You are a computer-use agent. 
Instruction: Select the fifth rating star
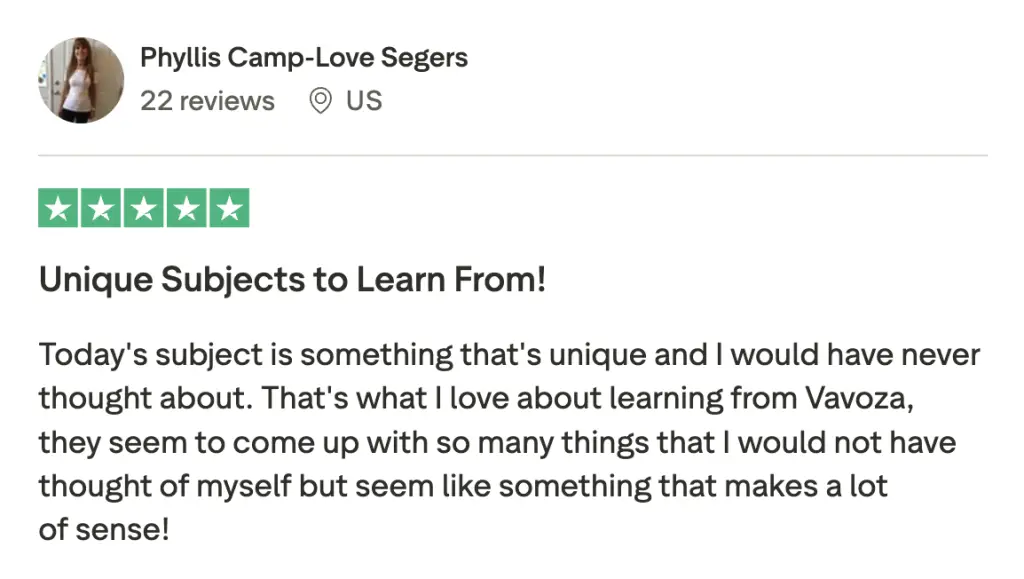point(229,209)
